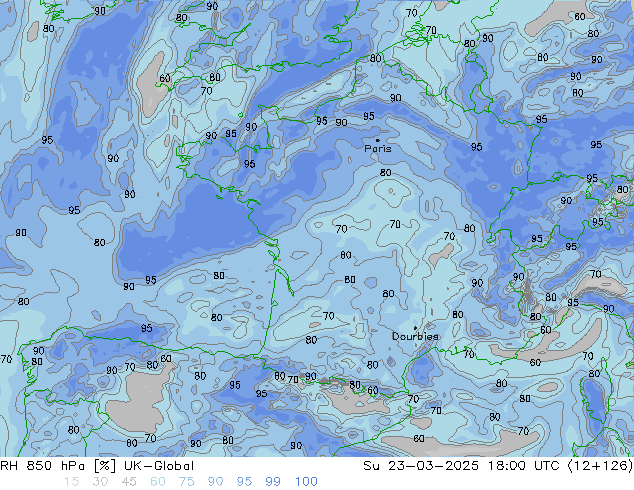This screenshot has width=634, height=490.
Task: Click the Dourbies location label
Action: [415, 336]
